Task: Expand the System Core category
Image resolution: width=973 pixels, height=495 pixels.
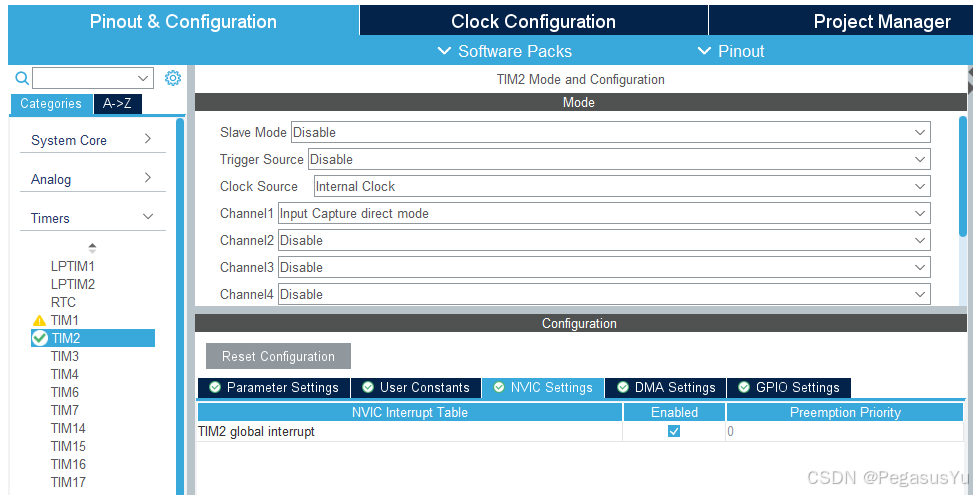Action: coord(92,140)
